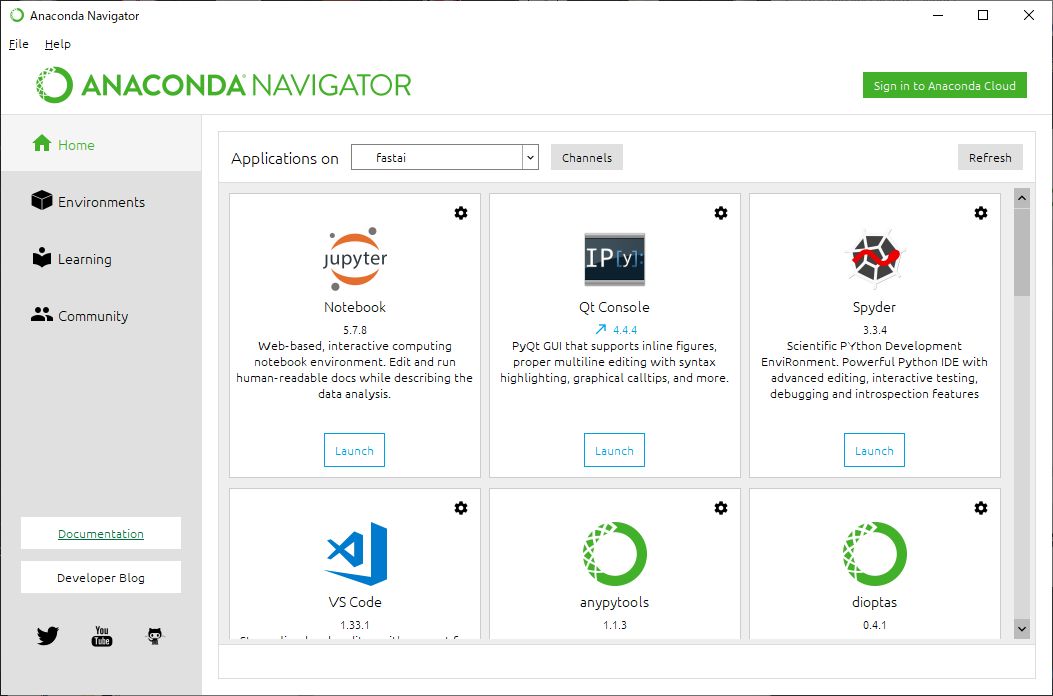
Task: Click the dioptas green ring icon
Action: [x=874, y=554]
